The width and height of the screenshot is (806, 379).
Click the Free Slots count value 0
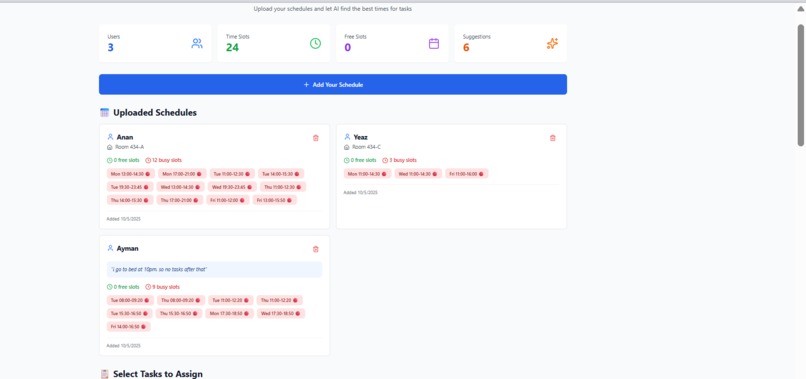(347, 47)
